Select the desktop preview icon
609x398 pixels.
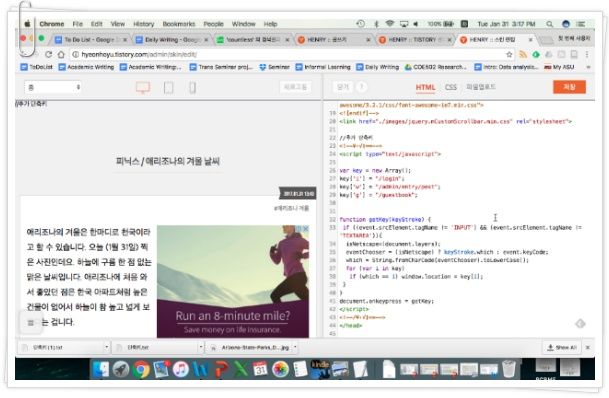coord(143,88)
